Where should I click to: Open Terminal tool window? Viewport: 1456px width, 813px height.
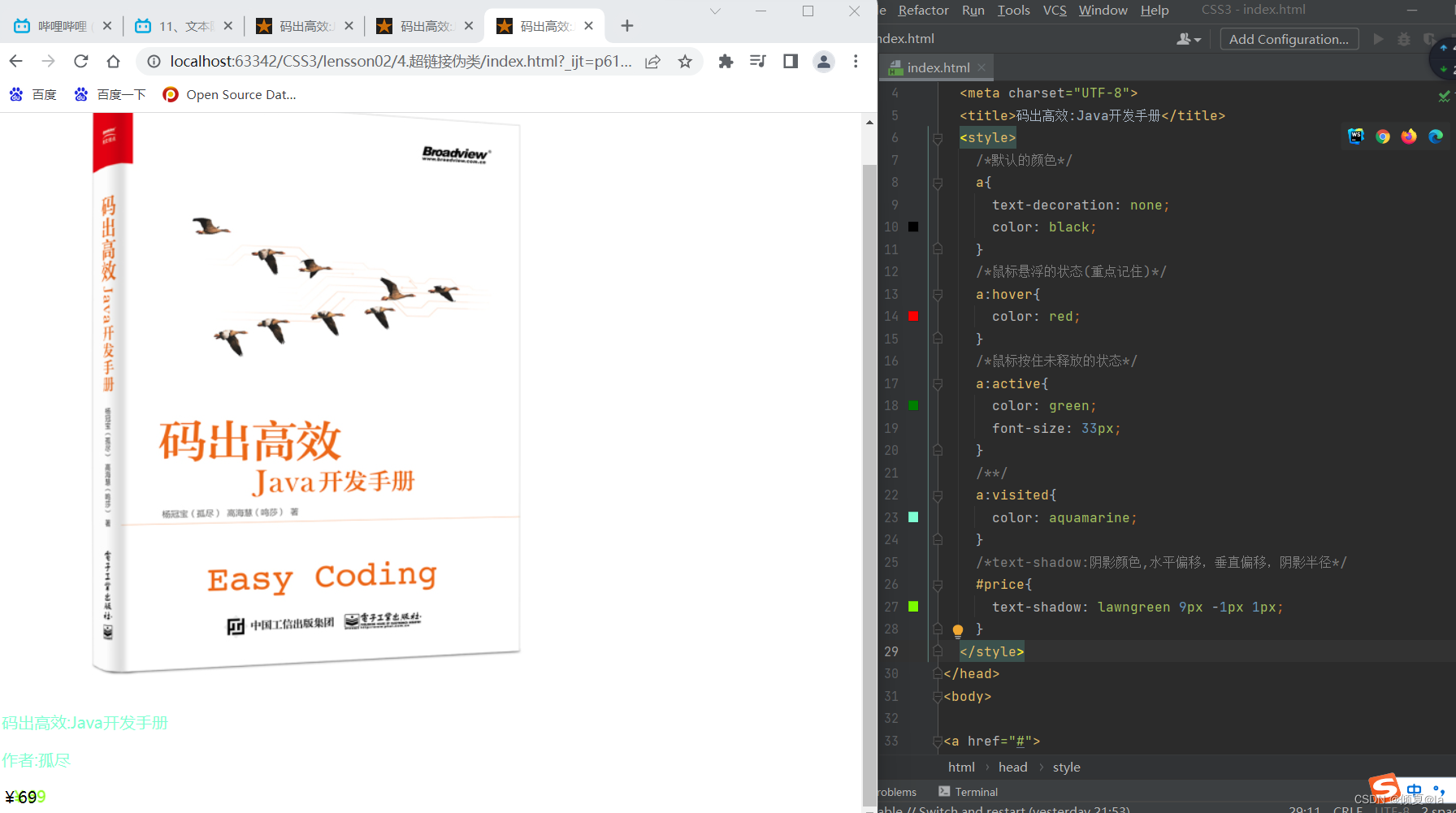click(968, 792)
